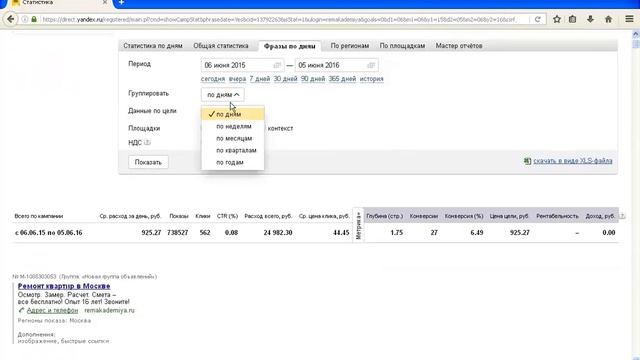
Task: Click the Глубина (стр.) column header
Action: 384,216
